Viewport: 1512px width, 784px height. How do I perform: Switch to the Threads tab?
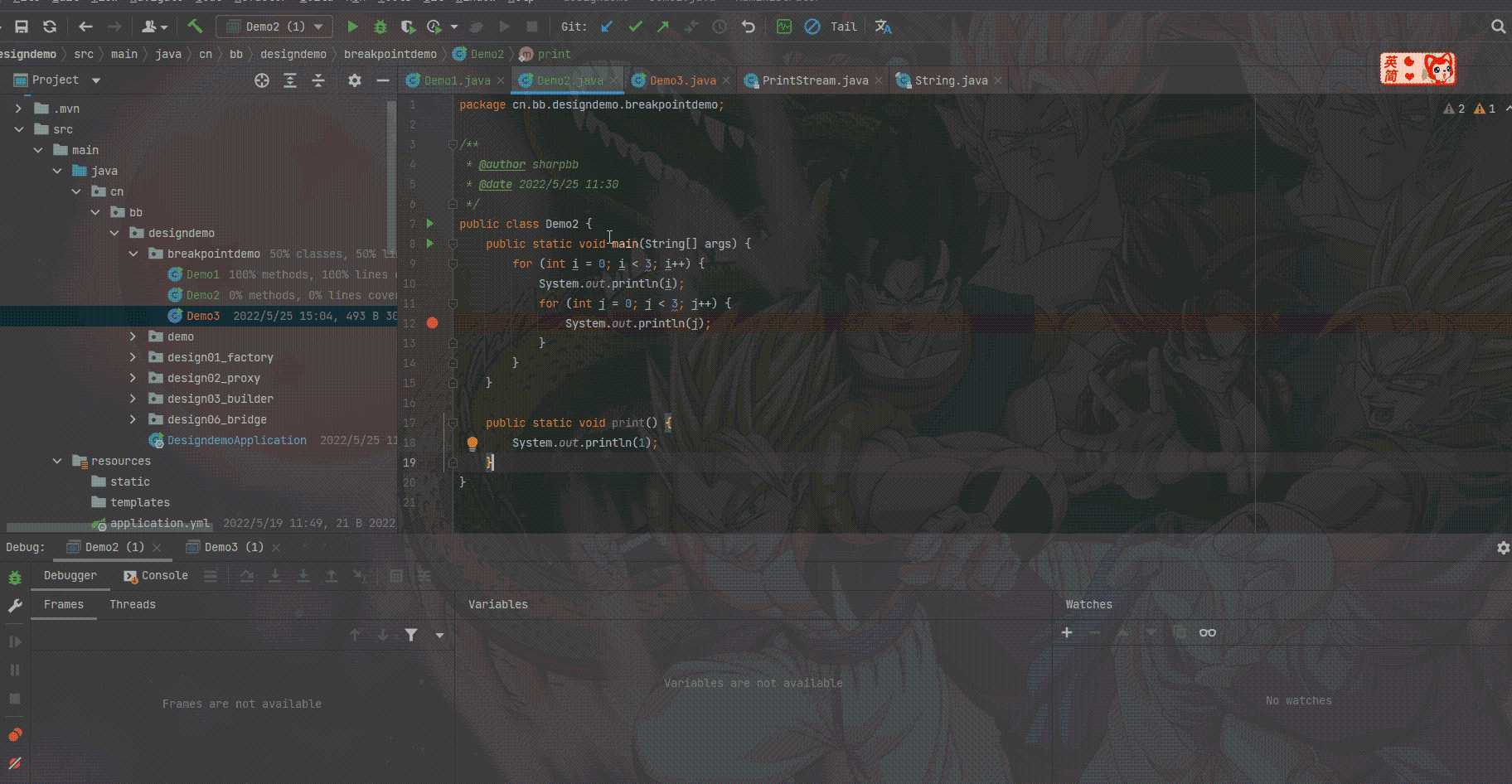(x=133, y=604)
